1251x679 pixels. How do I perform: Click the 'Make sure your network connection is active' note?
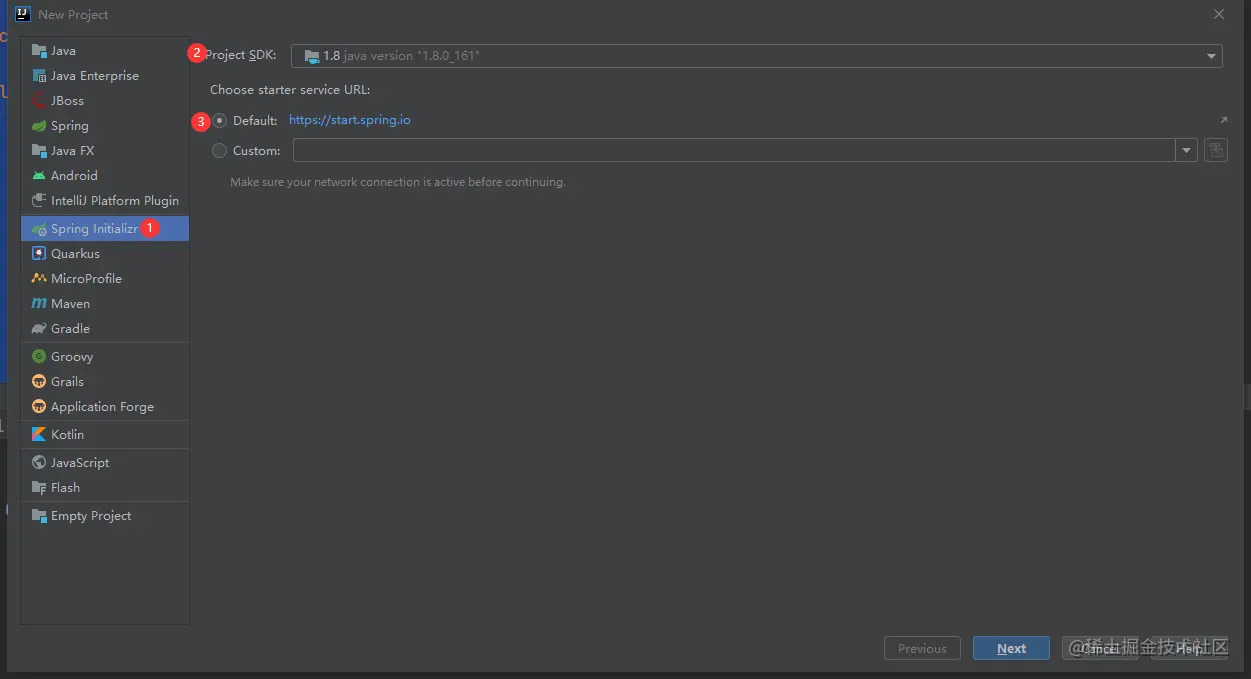[398, 182]
